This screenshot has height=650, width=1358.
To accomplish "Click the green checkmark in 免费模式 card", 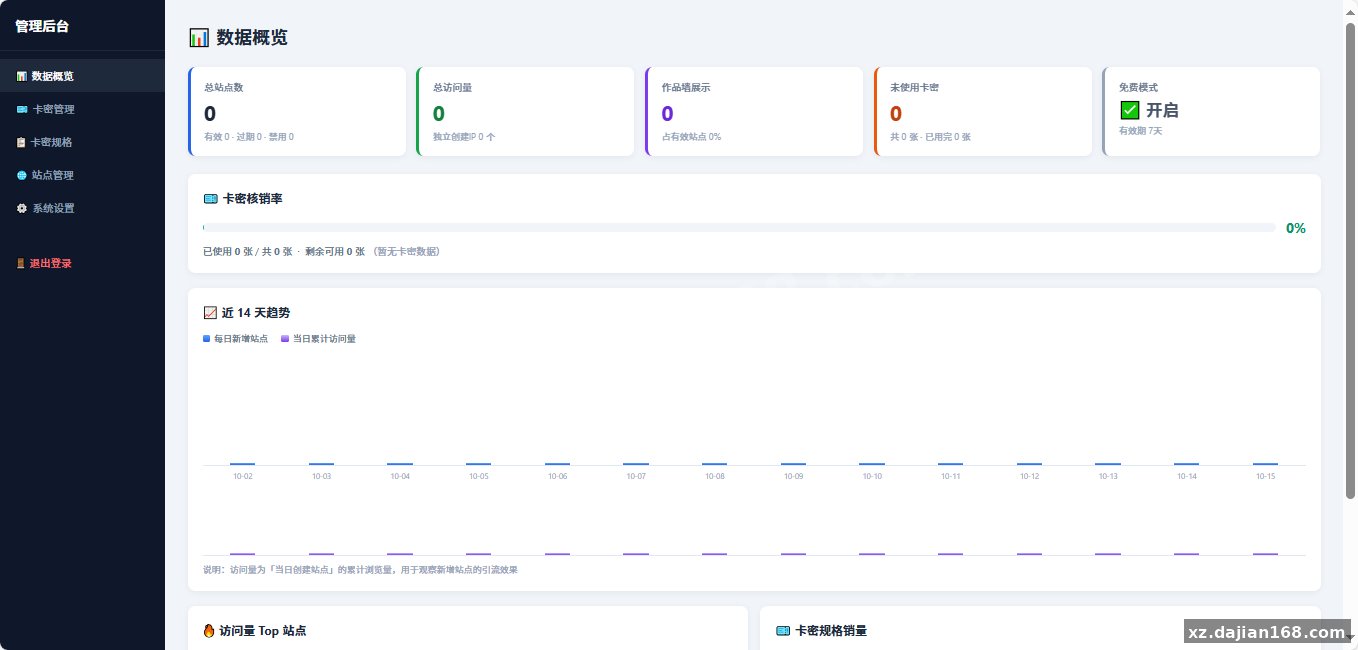I will (1130, 110).
